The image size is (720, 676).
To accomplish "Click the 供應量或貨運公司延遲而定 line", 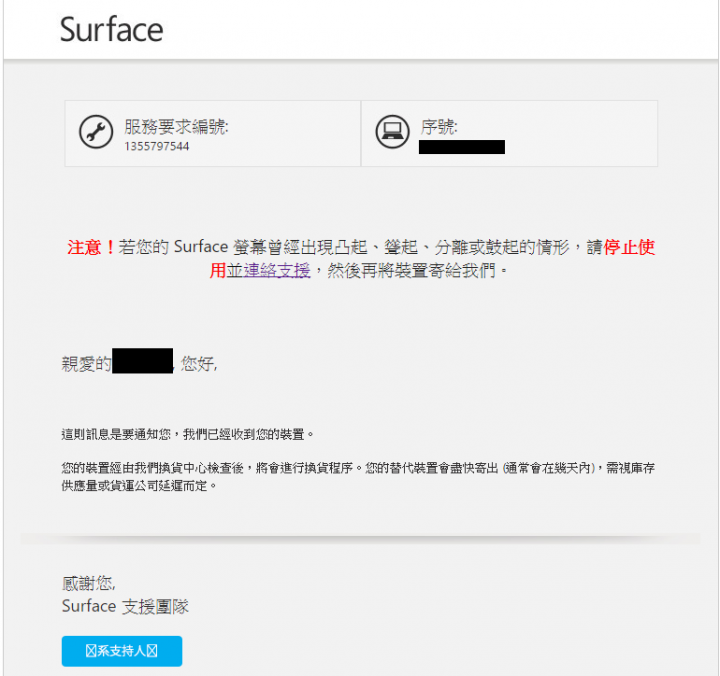I will (139, 485).
